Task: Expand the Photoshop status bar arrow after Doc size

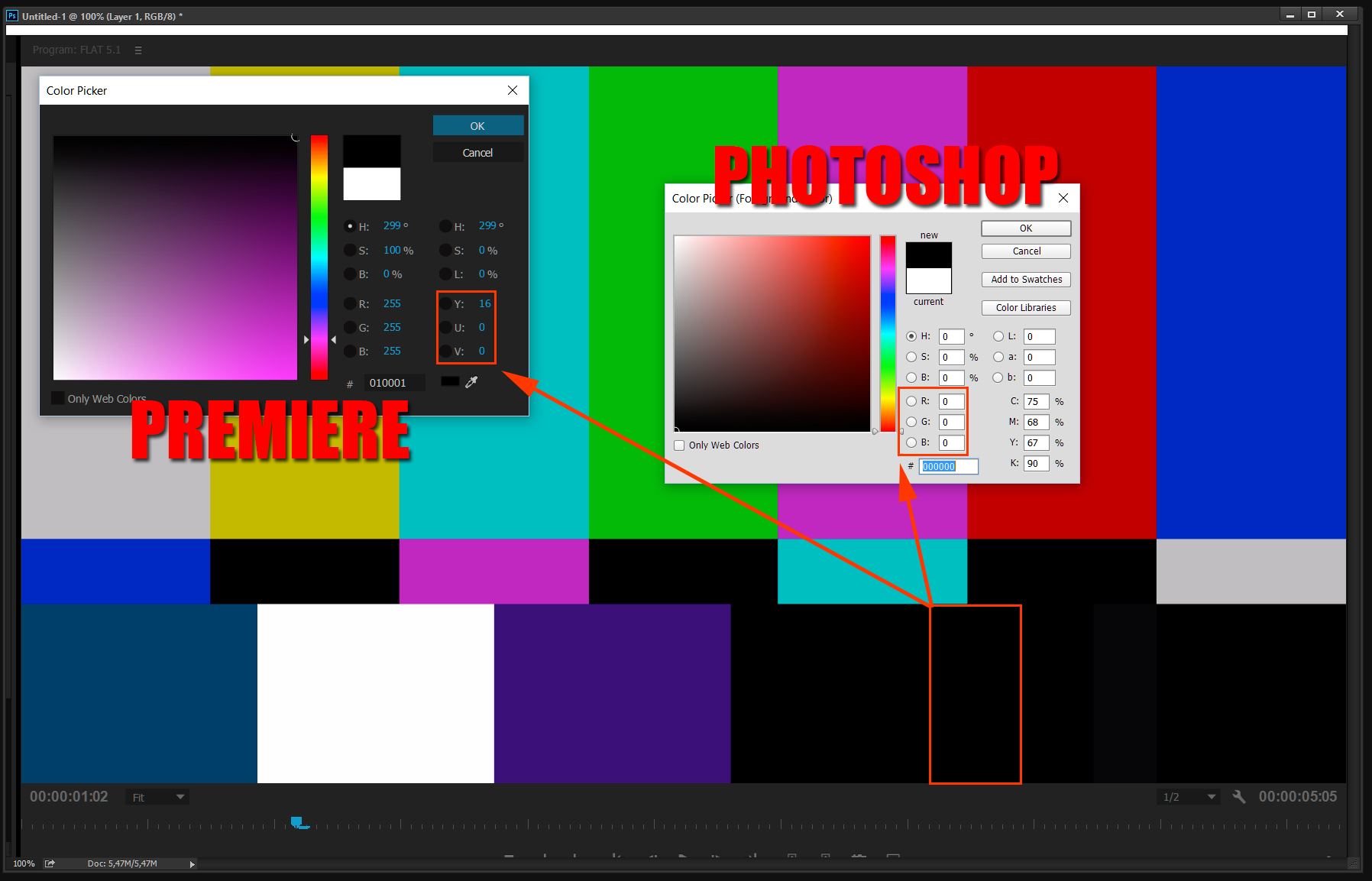Action: 193,864
